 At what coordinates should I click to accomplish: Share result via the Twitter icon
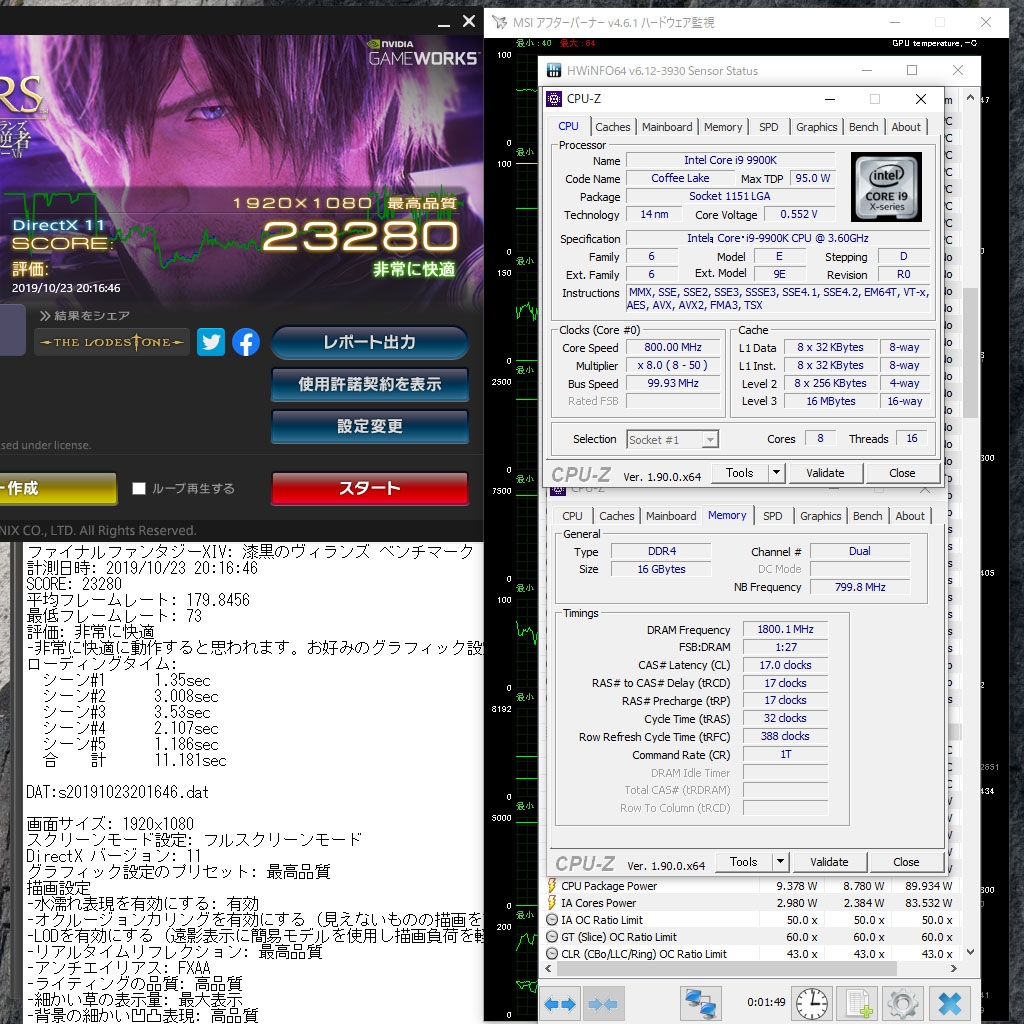[211, 342]
